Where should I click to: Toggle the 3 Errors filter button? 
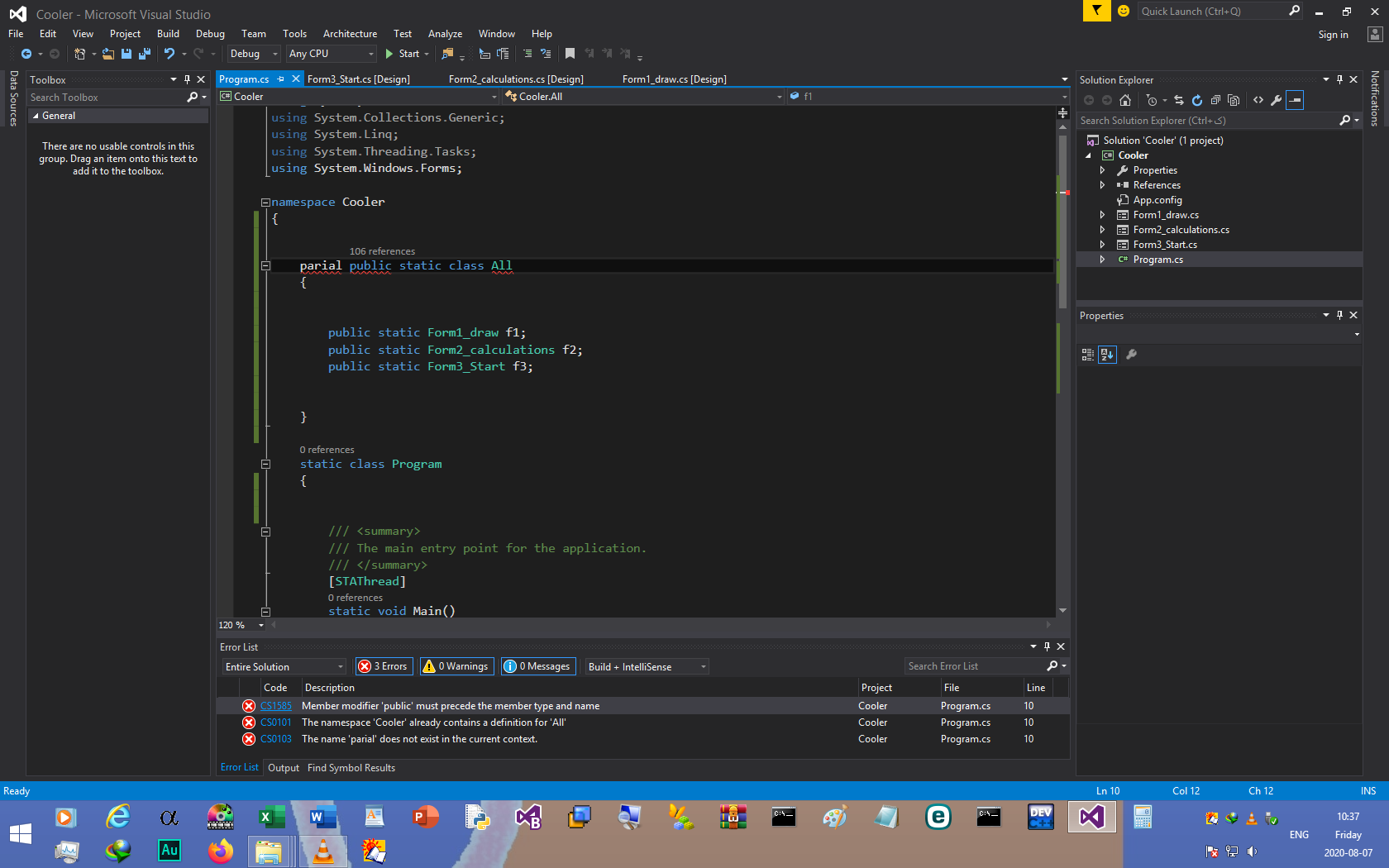(x=384, y=666)
